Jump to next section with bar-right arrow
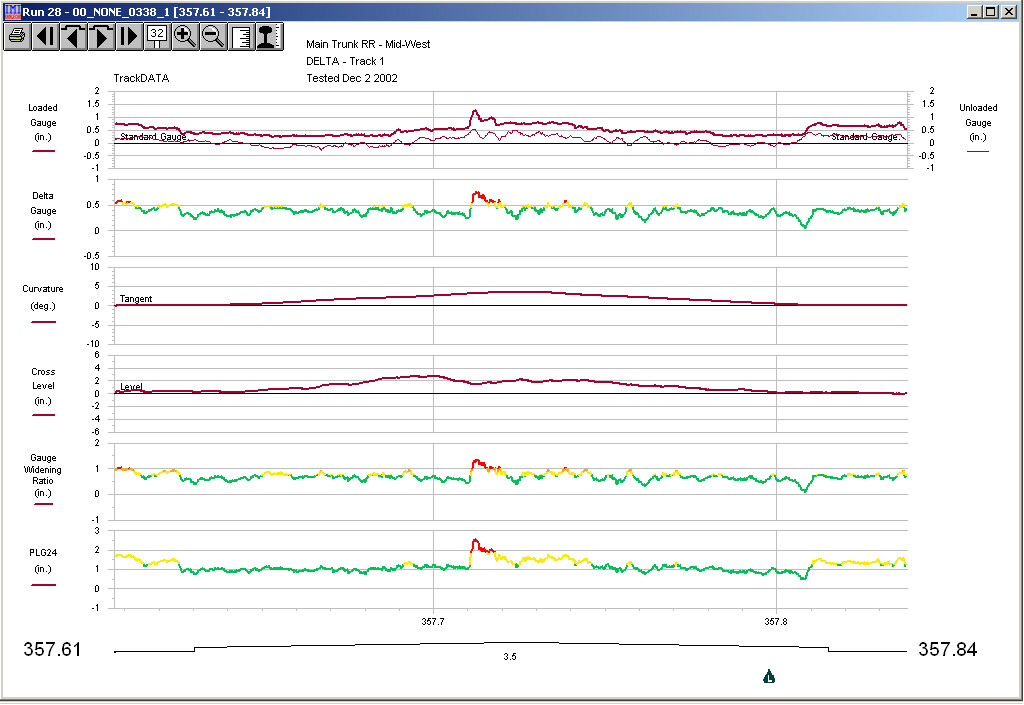Image resolution: width=1024 pixels, height=705 pixels. pyautogui.click(x=129, y=37)
